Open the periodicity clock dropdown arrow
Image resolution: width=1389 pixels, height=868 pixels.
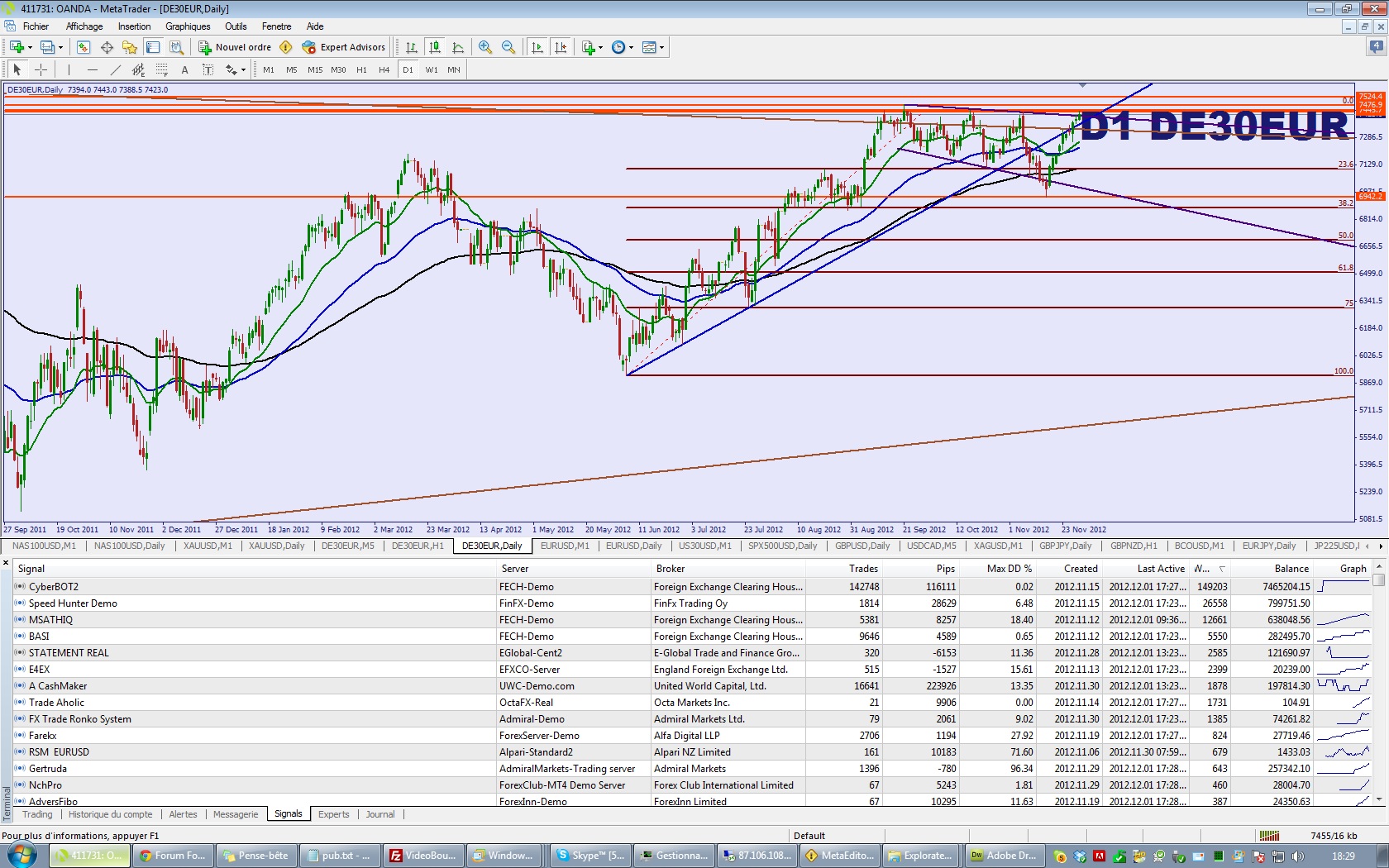(x=632, y=48)
